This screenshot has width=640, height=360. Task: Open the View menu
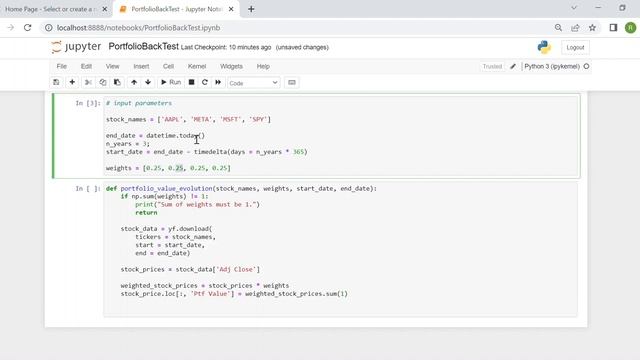point(113,66)
